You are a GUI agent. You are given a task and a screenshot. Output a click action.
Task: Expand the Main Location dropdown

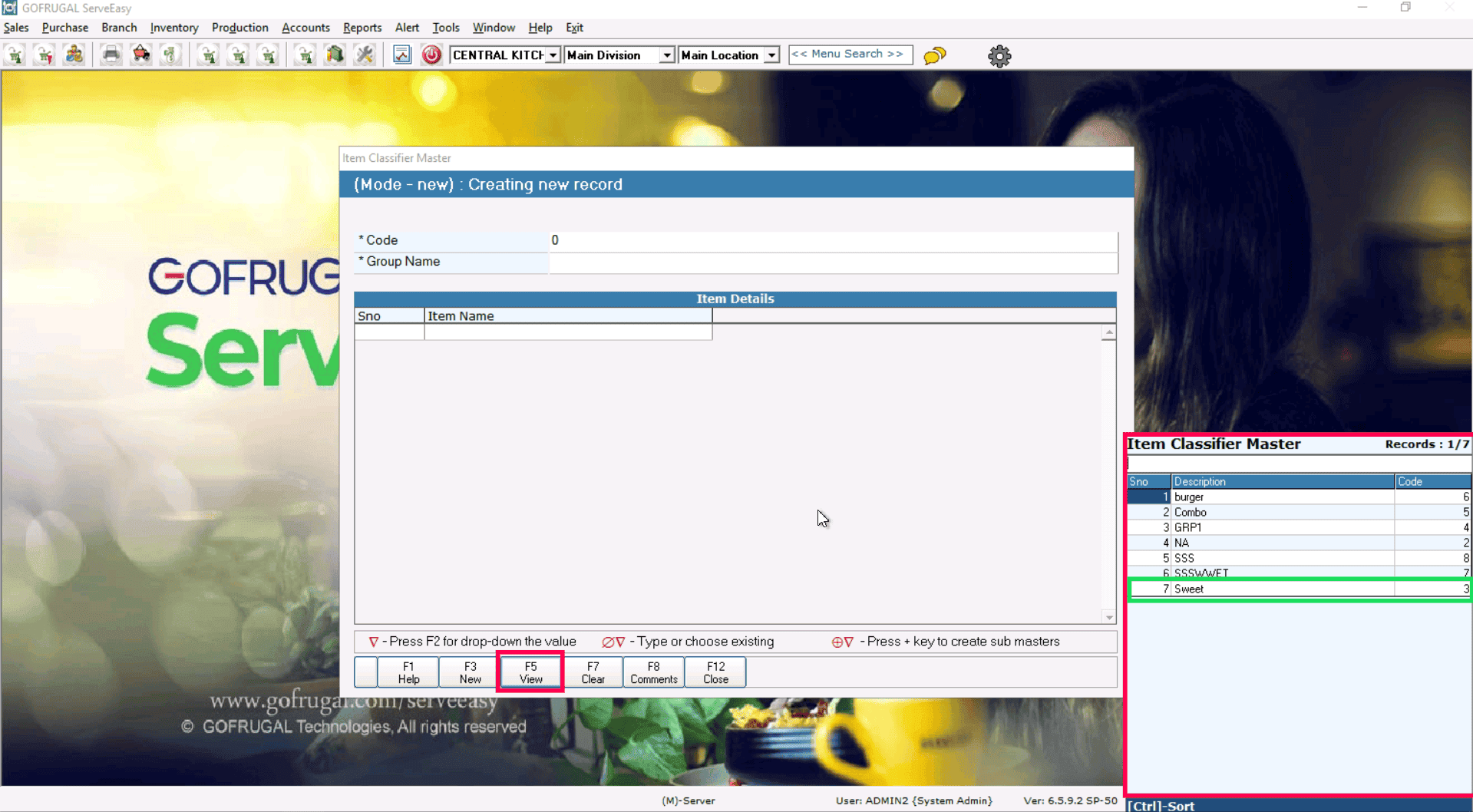point(771,55)
